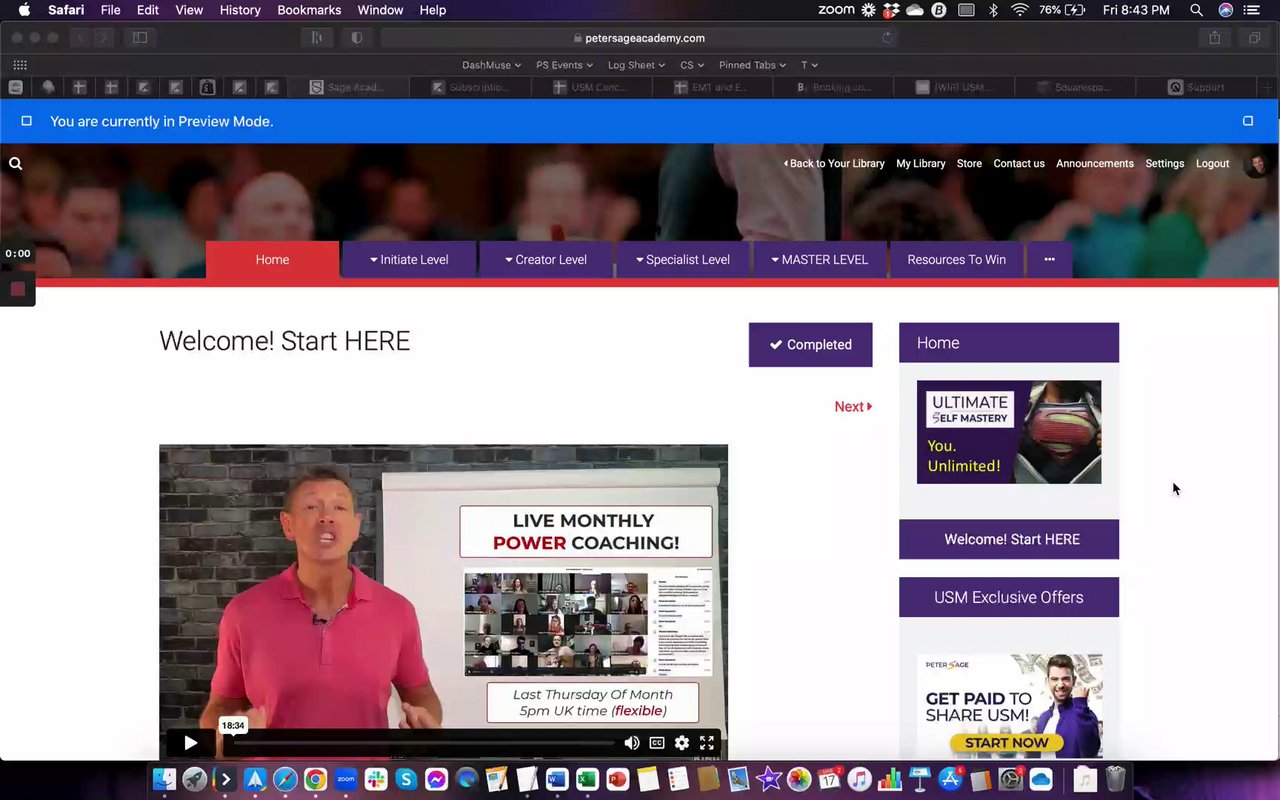Expand the Creator Level menu
Screen dimensions: 1280x800
pos(546,260)
